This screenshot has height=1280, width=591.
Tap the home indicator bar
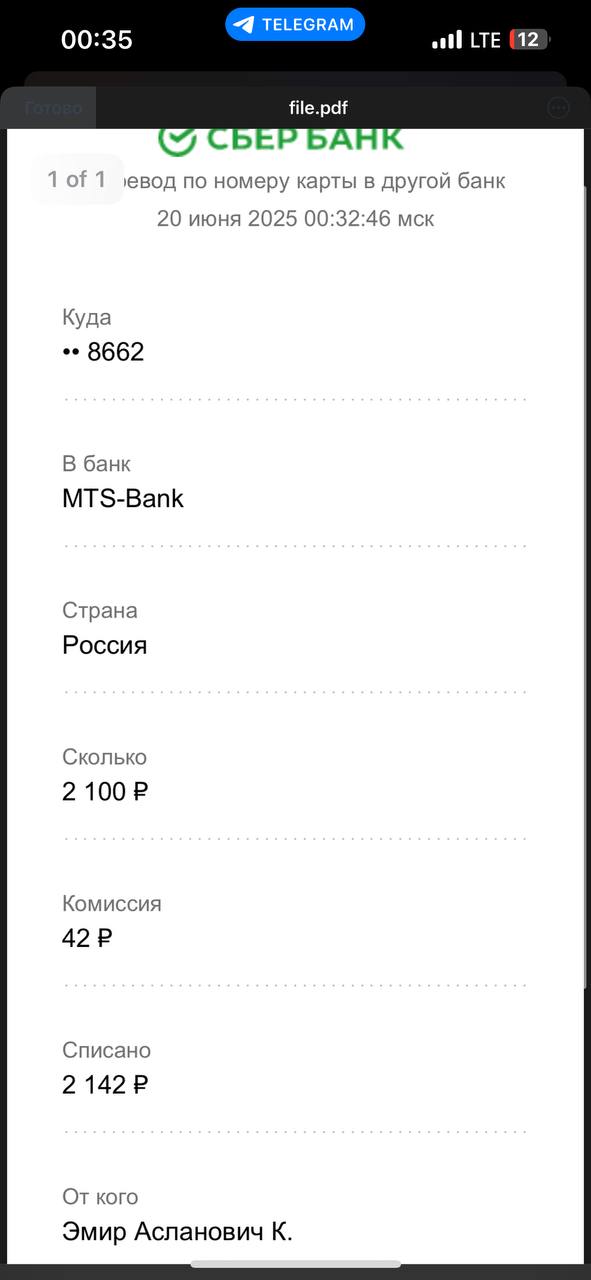[295, 1267]
